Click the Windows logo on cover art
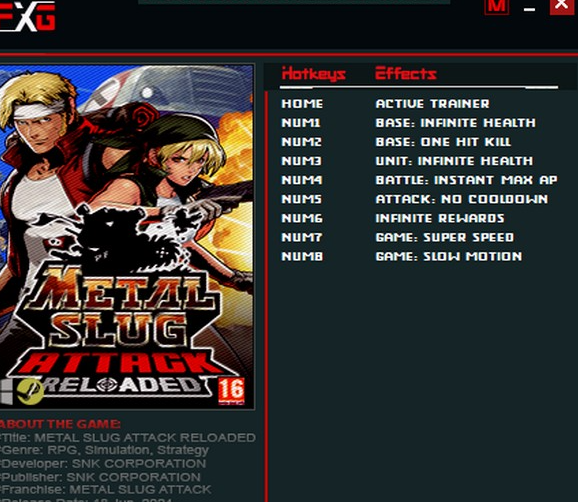The height and width of the screenshot is (502, 578). pos(6,393)
